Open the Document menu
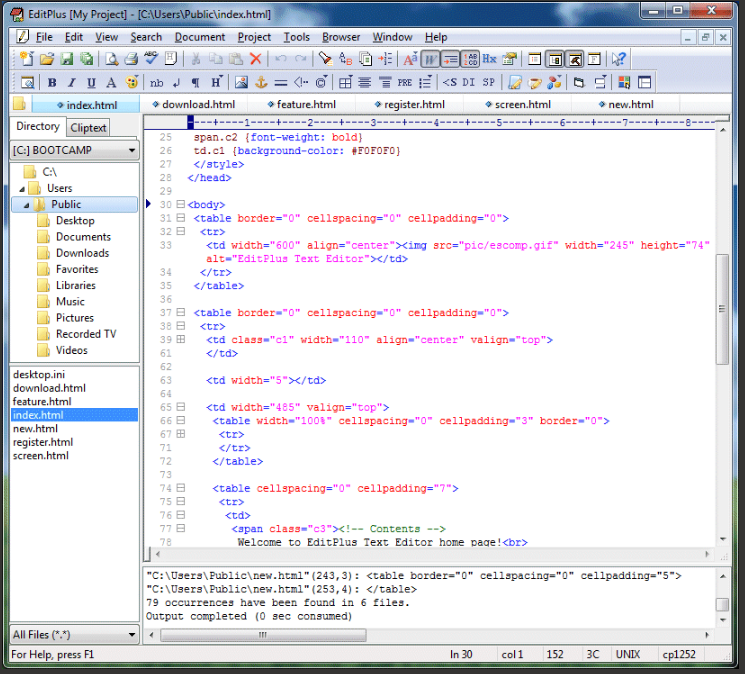The height and width of the screenshot is (674, 745). click(200, 37)
